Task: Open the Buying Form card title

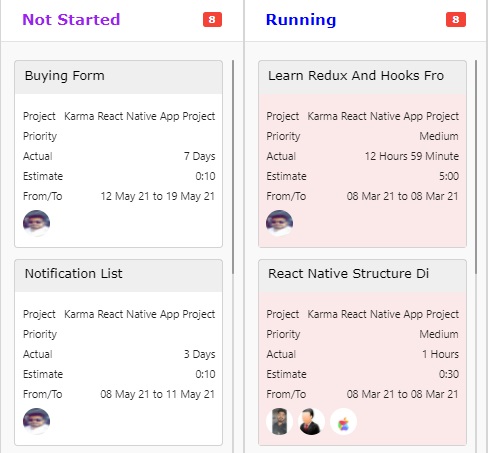Action: pyautogui.click(x=65, y=76)
